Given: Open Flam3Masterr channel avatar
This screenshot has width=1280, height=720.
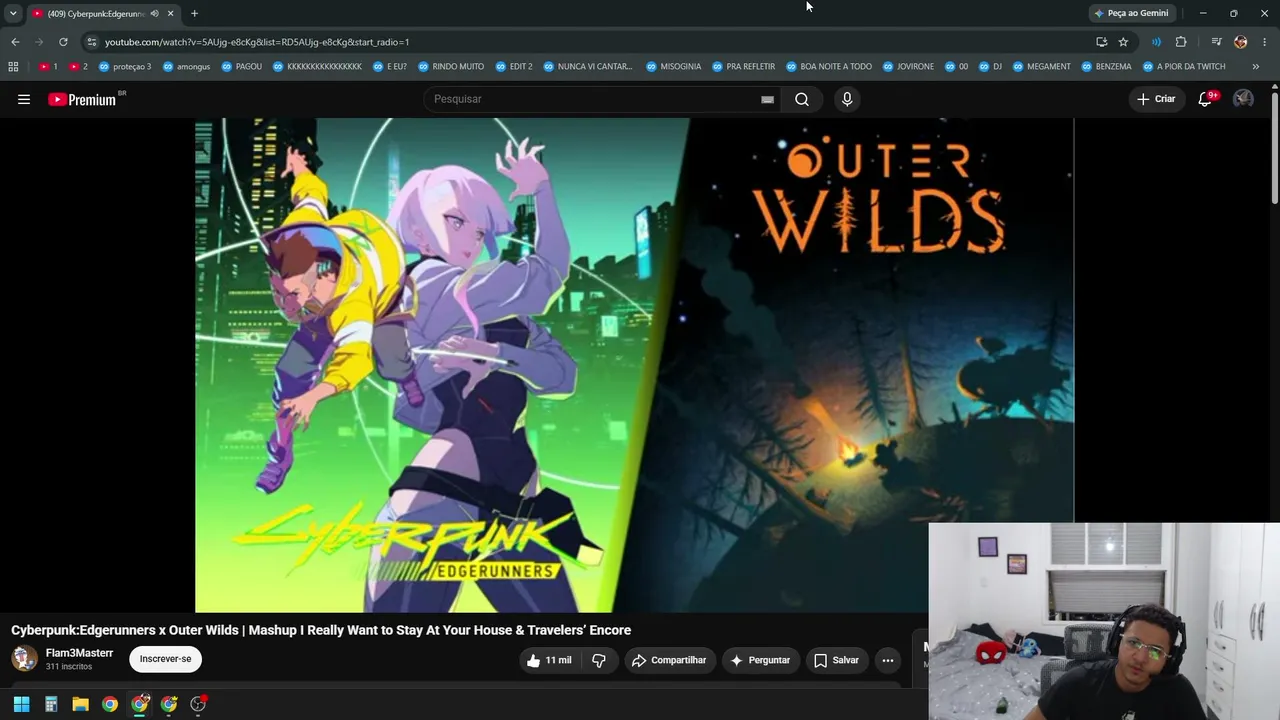Looking at the screenshot, I should coord(24,659).
